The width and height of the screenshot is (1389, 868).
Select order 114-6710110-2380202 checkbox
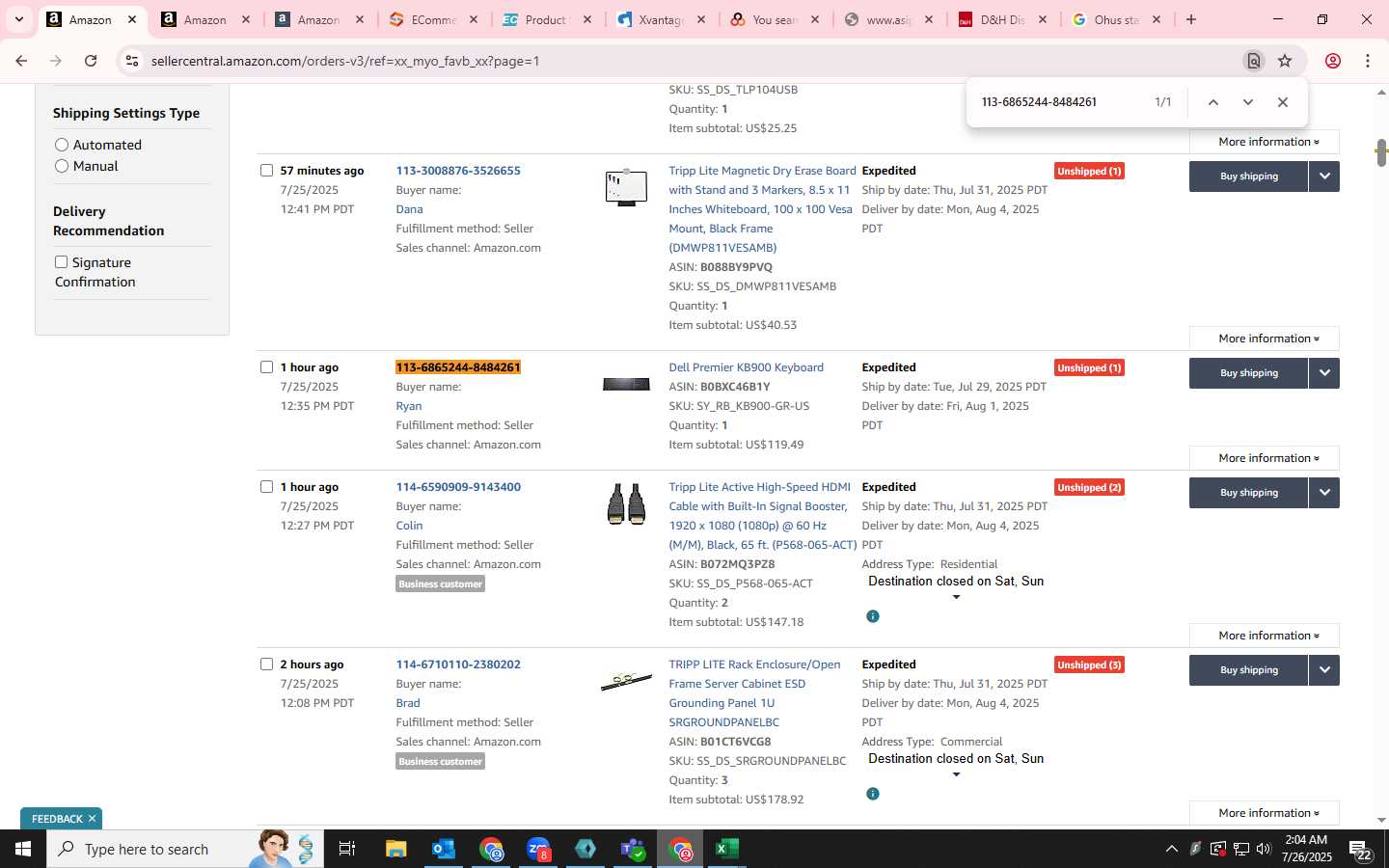point(267,665)
